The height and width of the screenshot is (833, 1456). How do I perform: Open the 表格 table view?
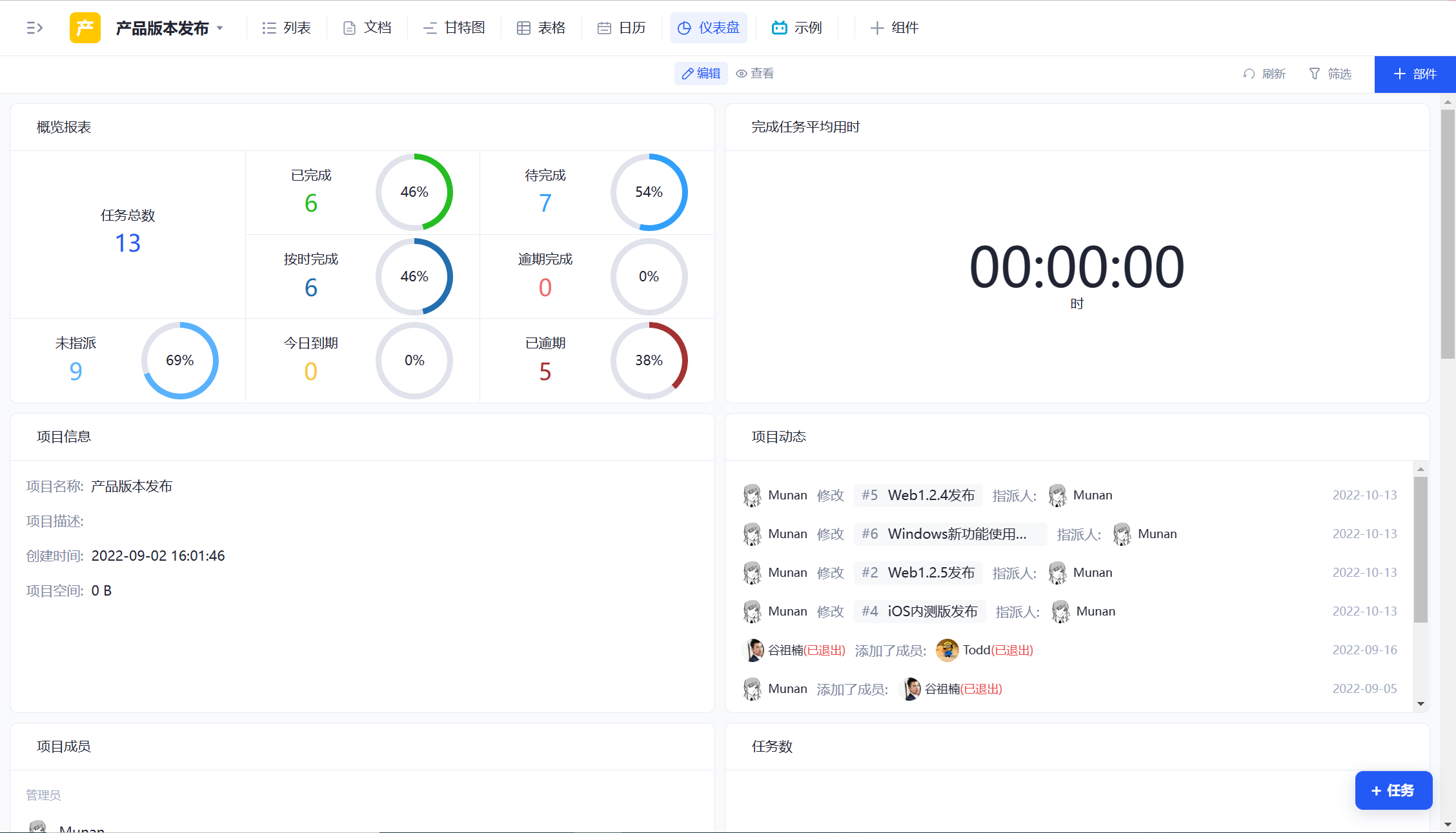tap(541, 28)
